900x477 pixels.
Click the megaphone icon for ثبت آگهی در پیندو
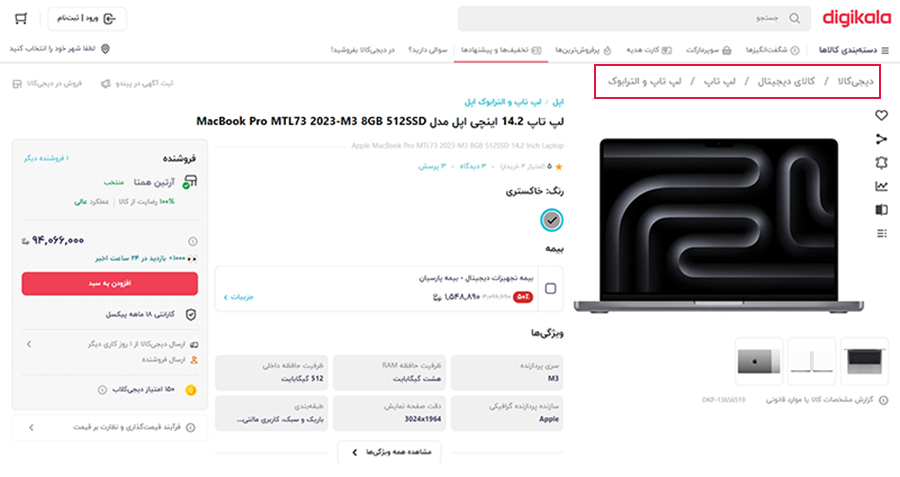click(x=106, y=84)
